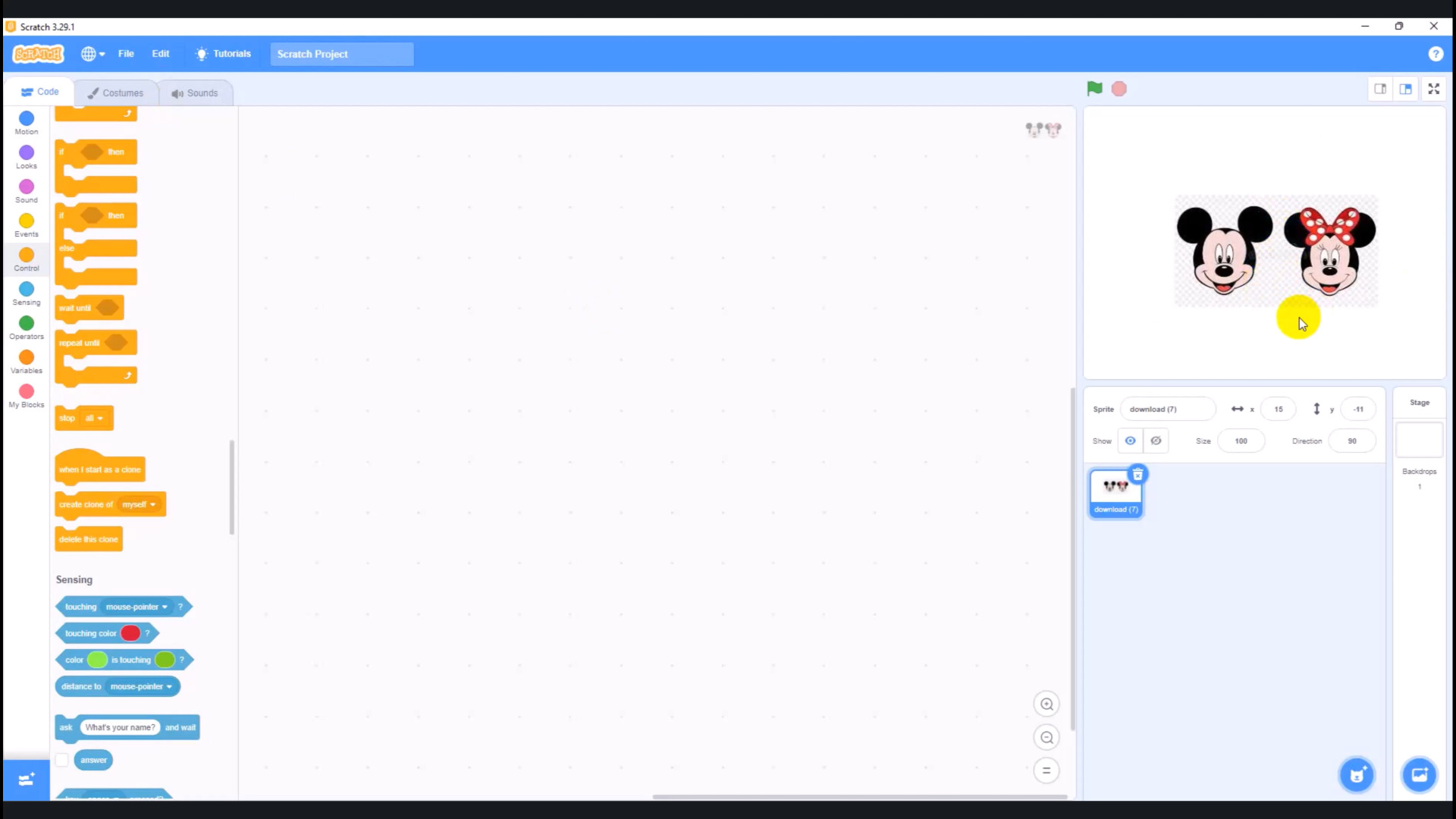The height and width of the screenshot is (819, 1456).
Task: Click first color swatch in color is touching
Action: [97, 660]
